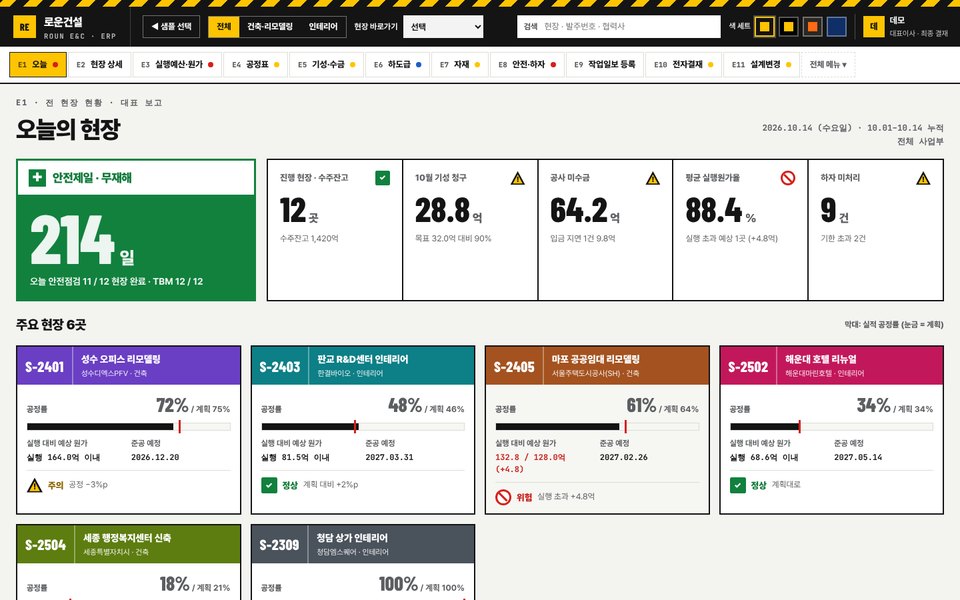
Task: Click the 주의 warning icon in S-2401
Action: (35, 486)
